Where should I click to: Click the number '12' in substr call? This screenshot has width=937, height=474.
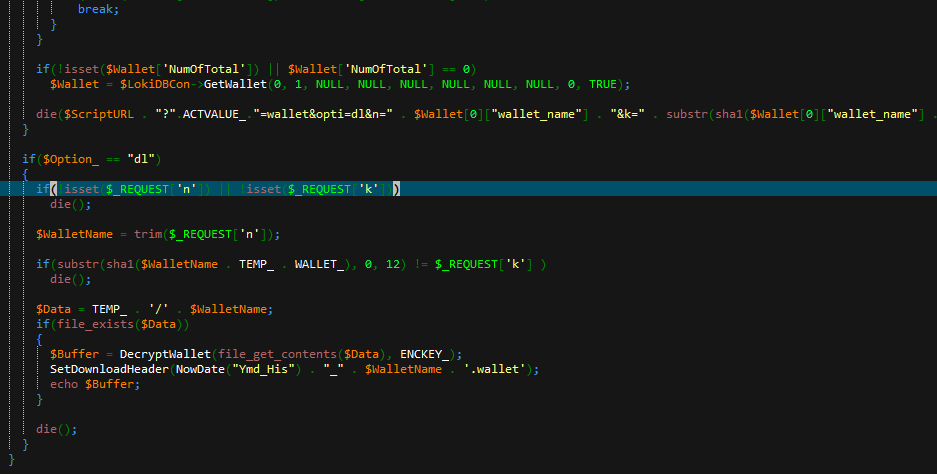coord(393,264)
